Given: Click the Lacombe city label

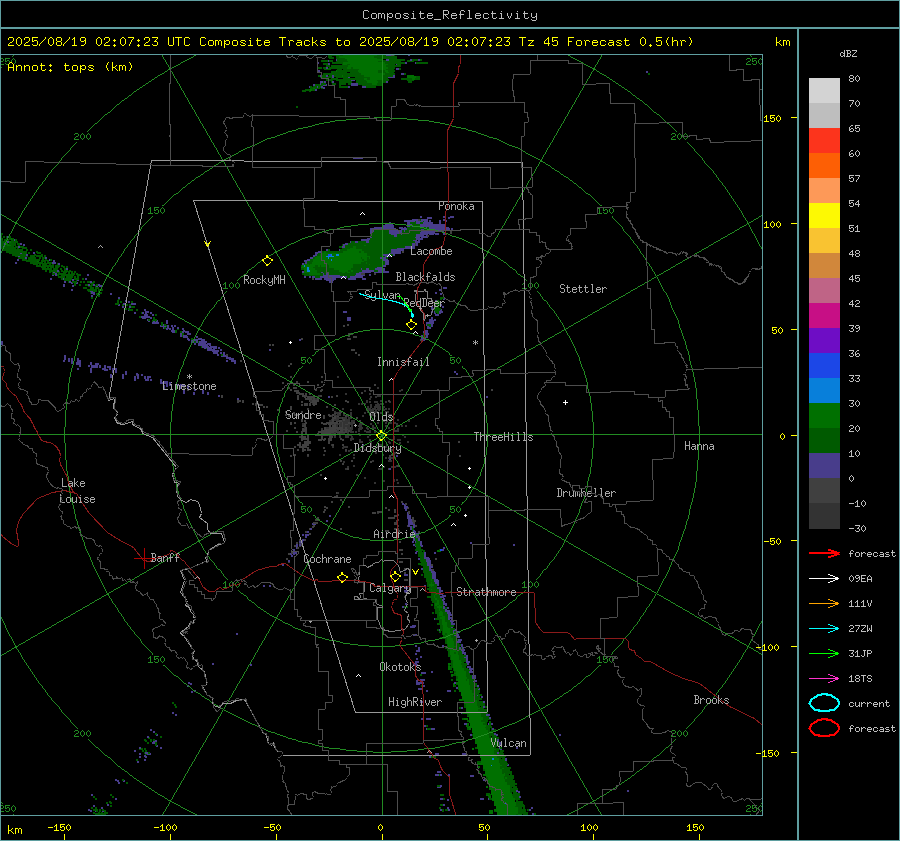Looking at the screenshot, I should 431,251.
